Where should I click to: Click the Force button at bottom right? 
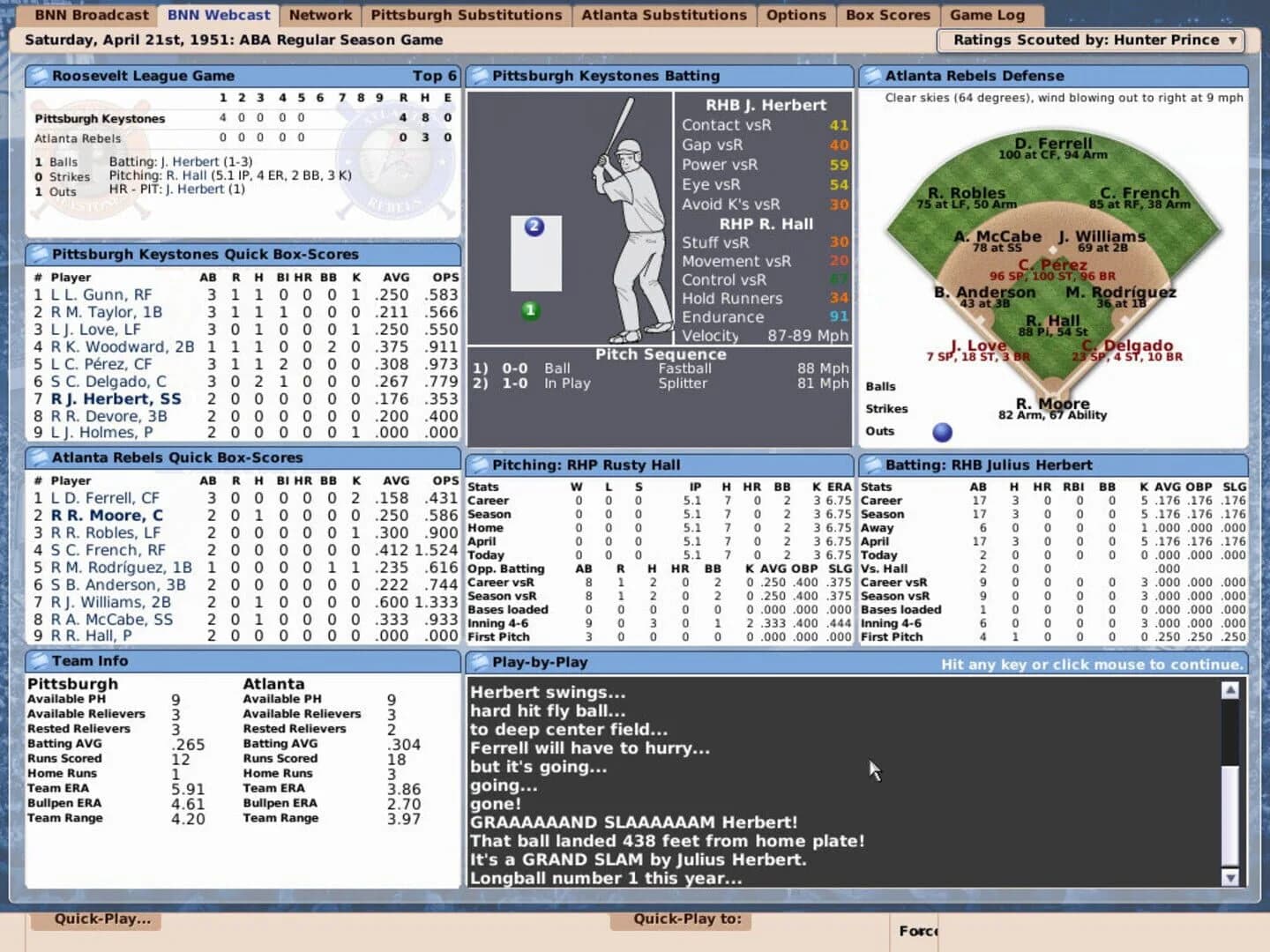pos(915,931)
